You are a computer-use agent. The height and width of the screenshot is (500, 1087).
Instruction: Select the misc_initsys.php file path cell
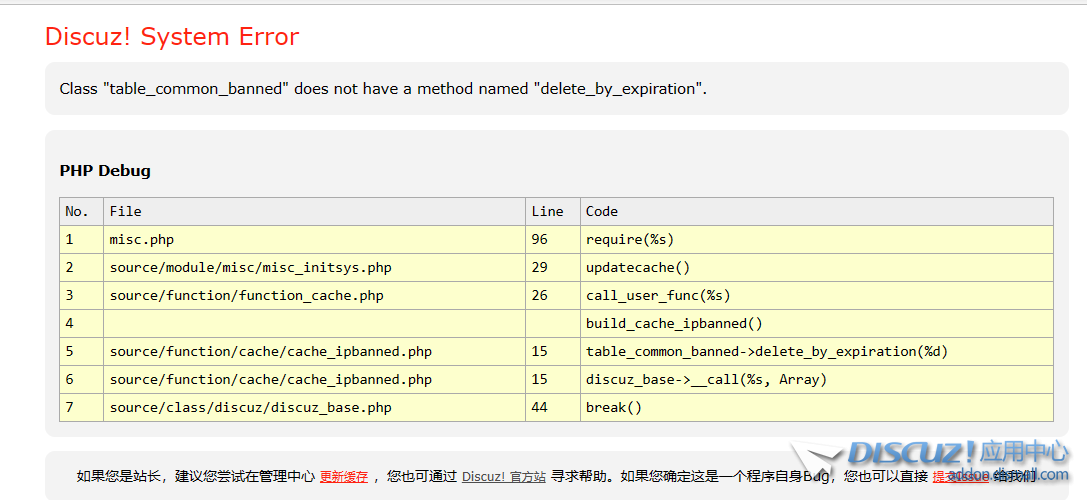pyautogui.click(x=250, y=268)
